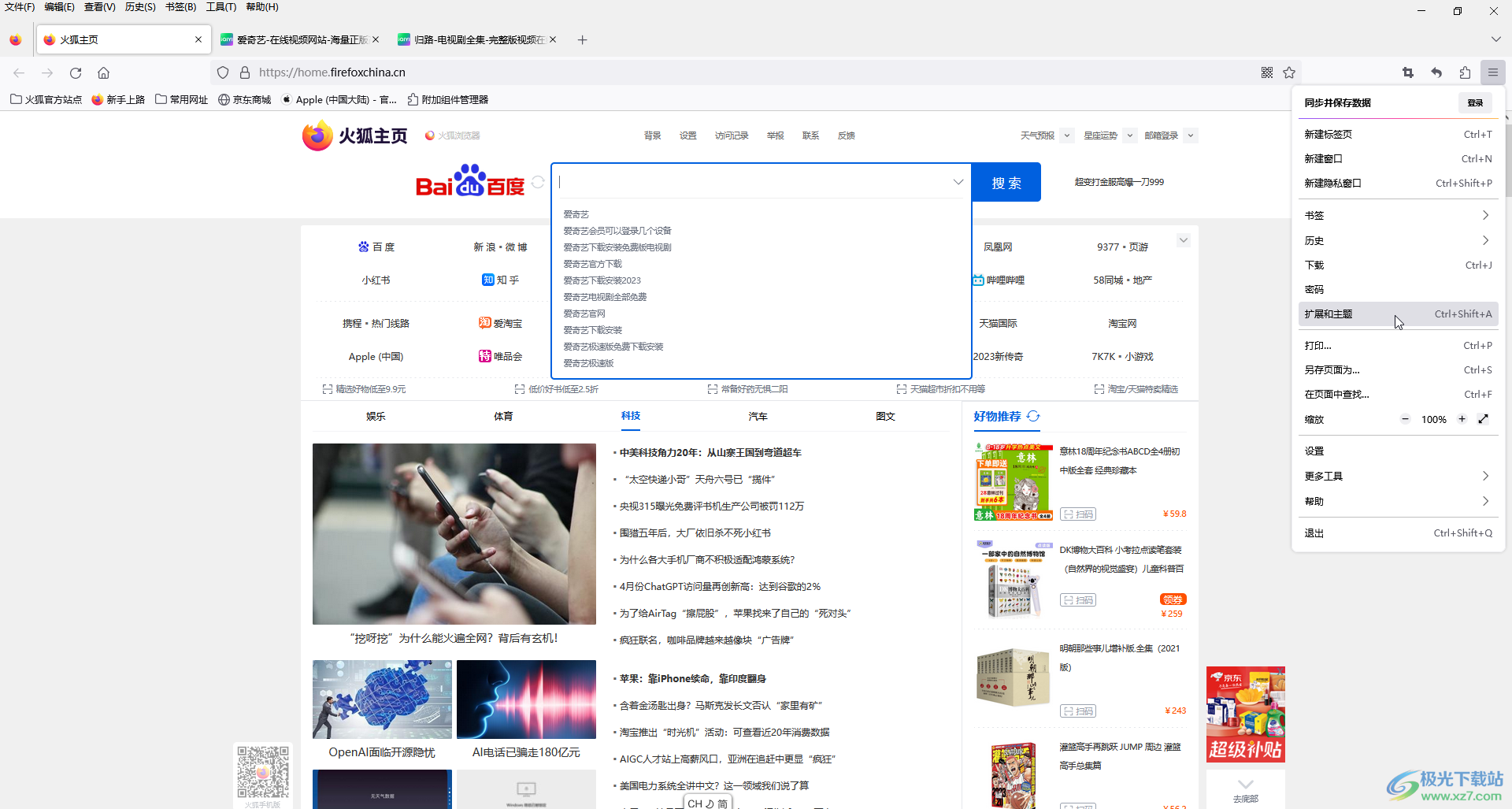Image resolution: width=1512 pixels, height=809 pixels.
Task: Switch to the 娱乐 news tab
Action: [x=376, y=416]
